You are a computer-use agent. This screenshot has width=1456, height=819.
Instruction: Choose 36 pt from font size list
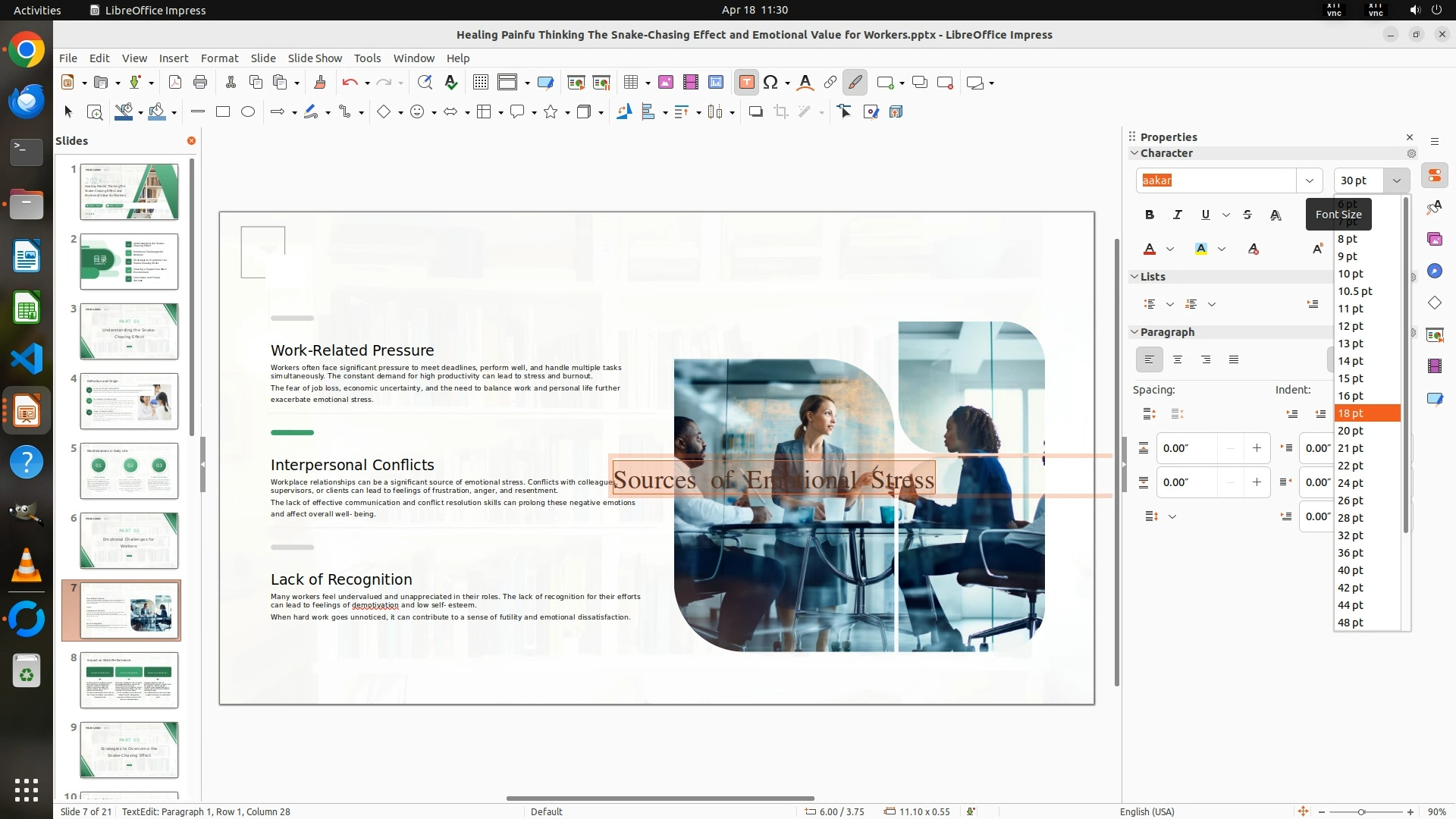coord(1351,553)
